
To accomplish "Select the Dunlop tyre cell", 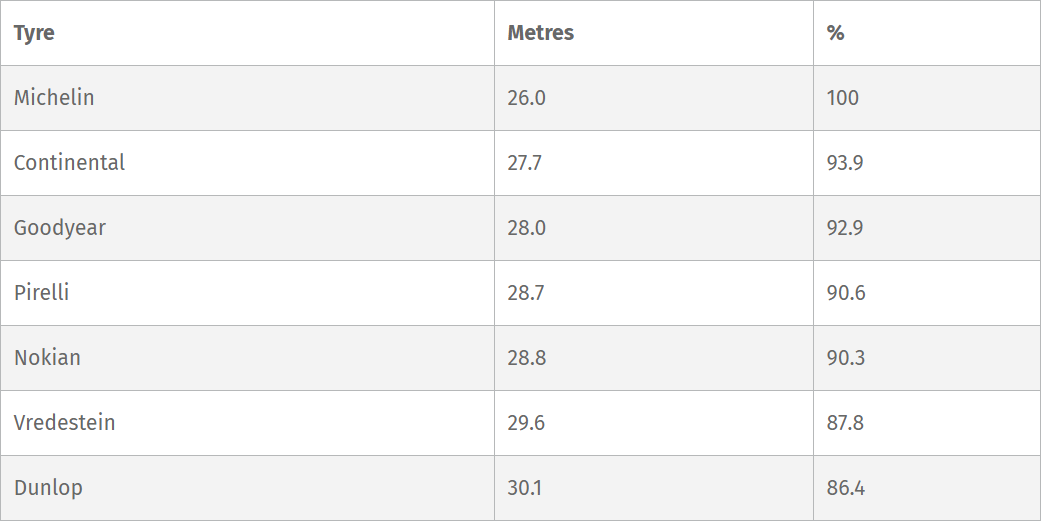I will click(48, 488).
